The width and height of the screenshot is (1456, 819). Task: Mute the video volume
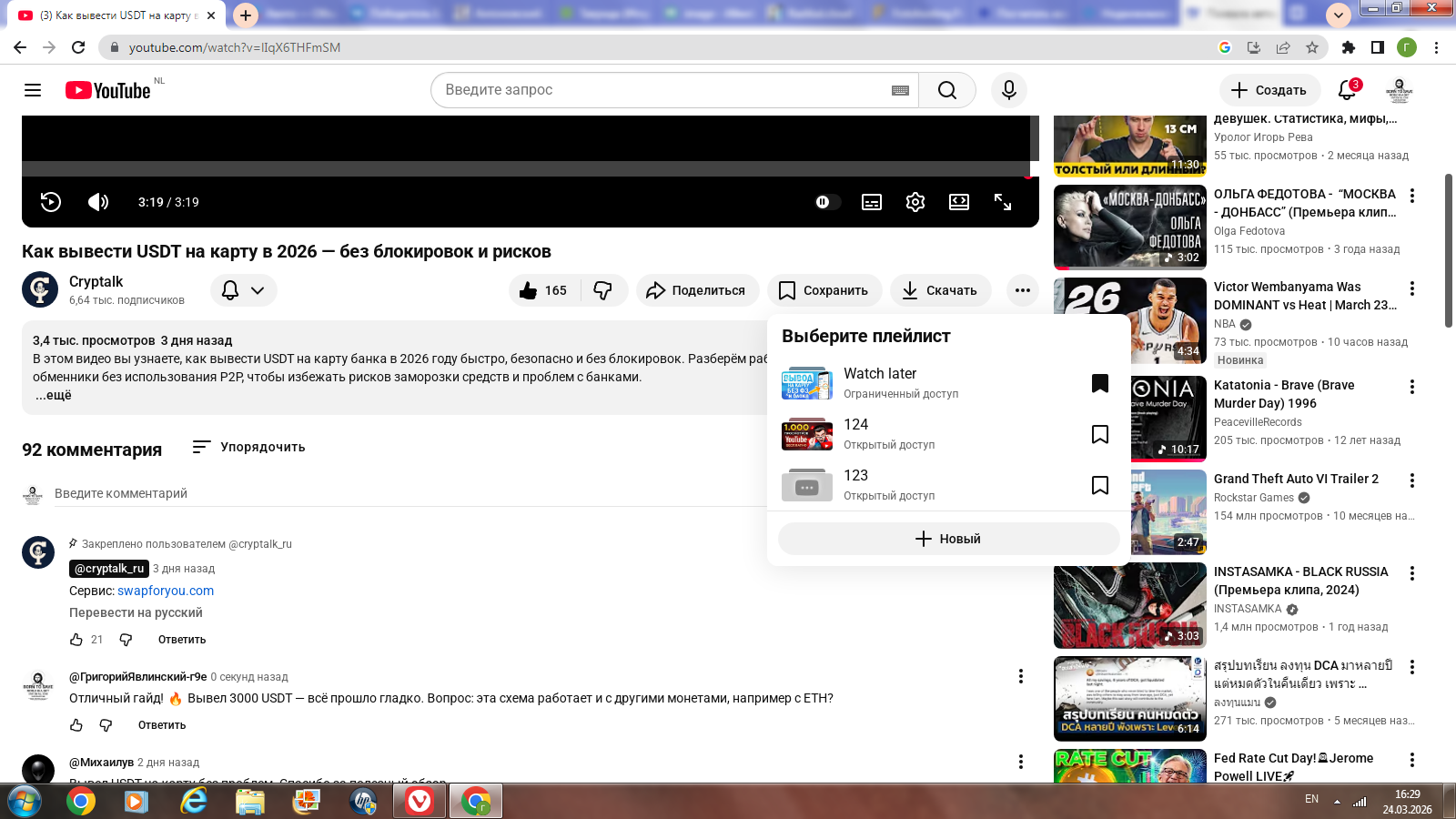pos(98,202)
